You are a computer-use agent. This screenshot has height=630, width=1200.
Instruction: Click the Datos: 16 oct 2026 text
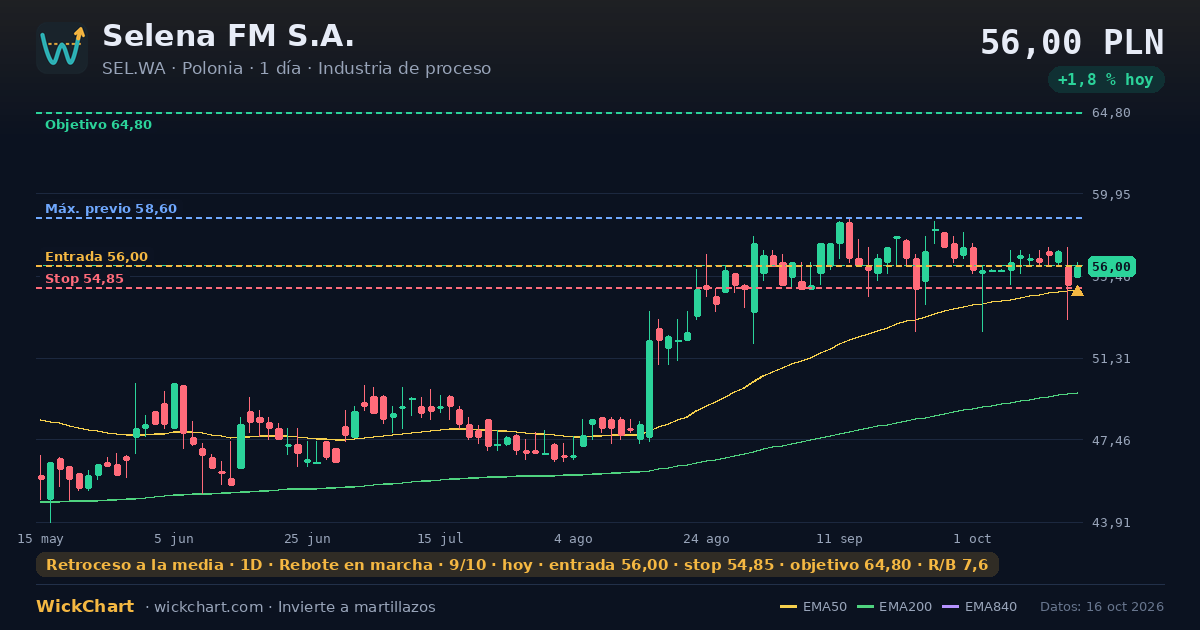[x=1102, y=607]
